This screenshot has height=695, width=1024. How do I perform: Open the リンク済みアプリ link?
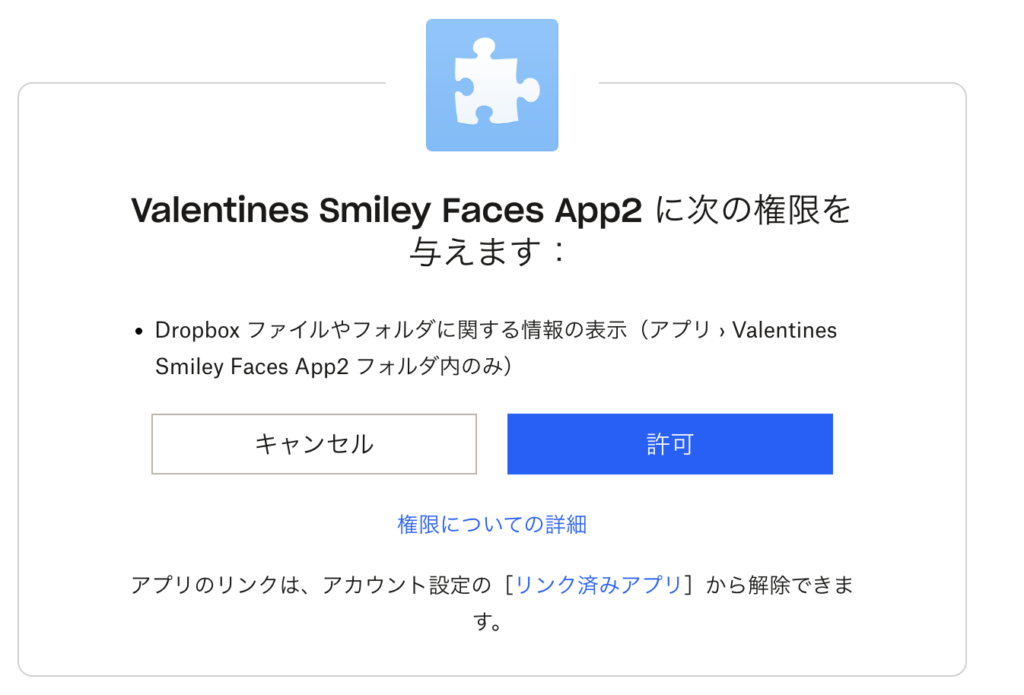point(598,585)
